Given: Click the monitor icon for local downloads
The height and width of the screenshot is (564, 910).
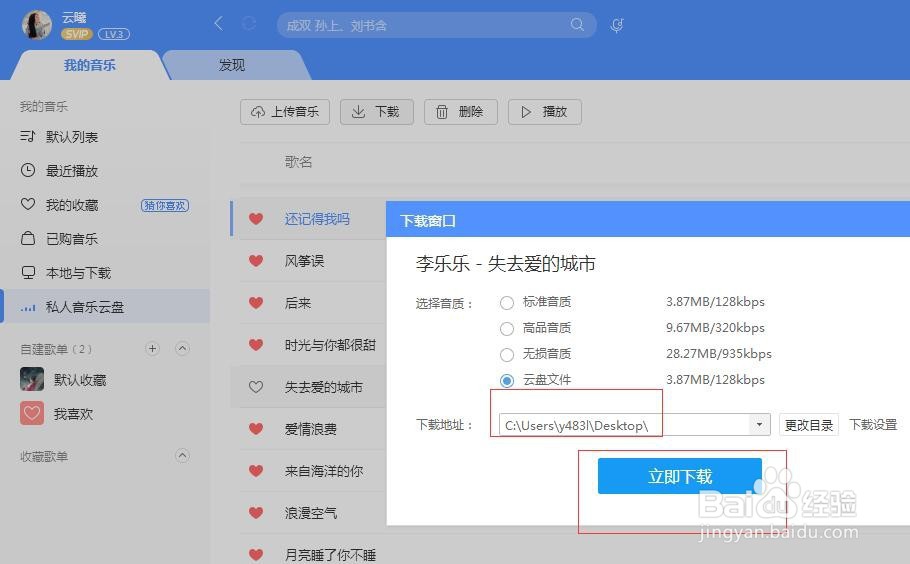Looking at the screenshot, I should [x=28, y=272].
